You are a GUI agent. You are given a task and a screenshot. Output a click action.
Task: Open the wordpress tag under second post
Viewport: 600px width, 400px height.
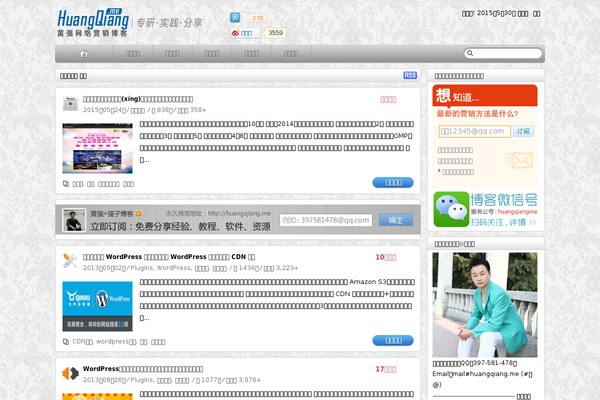coord(116,341)
